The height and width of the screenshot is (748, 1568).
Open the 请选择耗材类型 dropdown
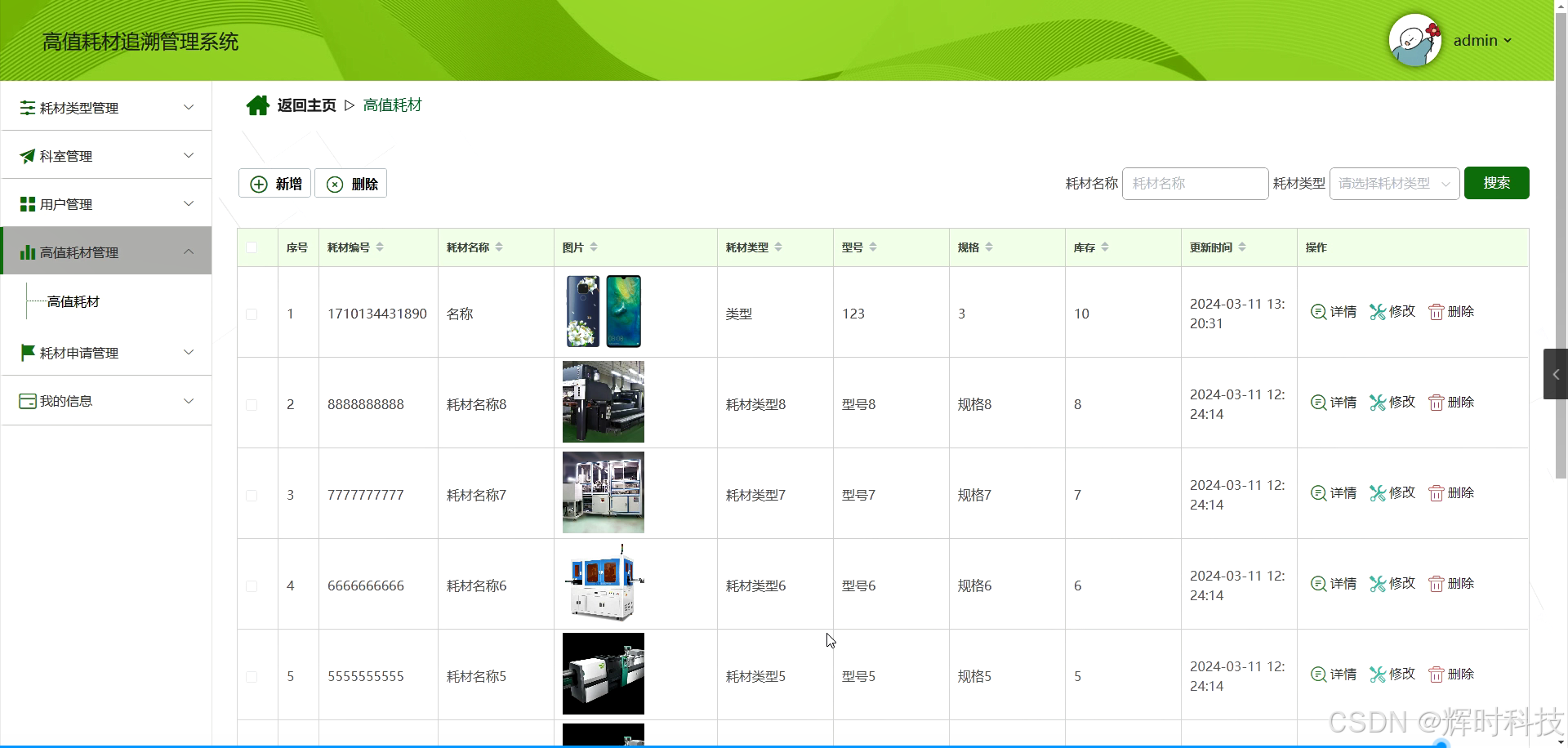point(1394,184)
